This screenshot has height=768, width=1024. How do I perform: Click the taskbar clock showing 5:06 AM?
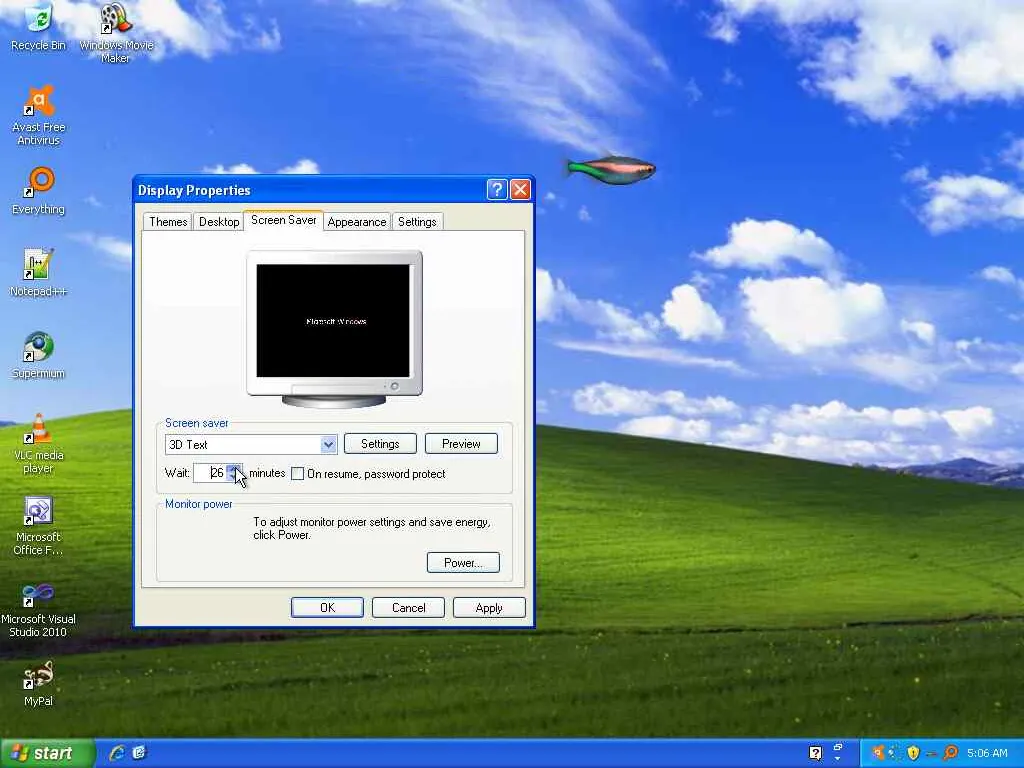(987, 754)
